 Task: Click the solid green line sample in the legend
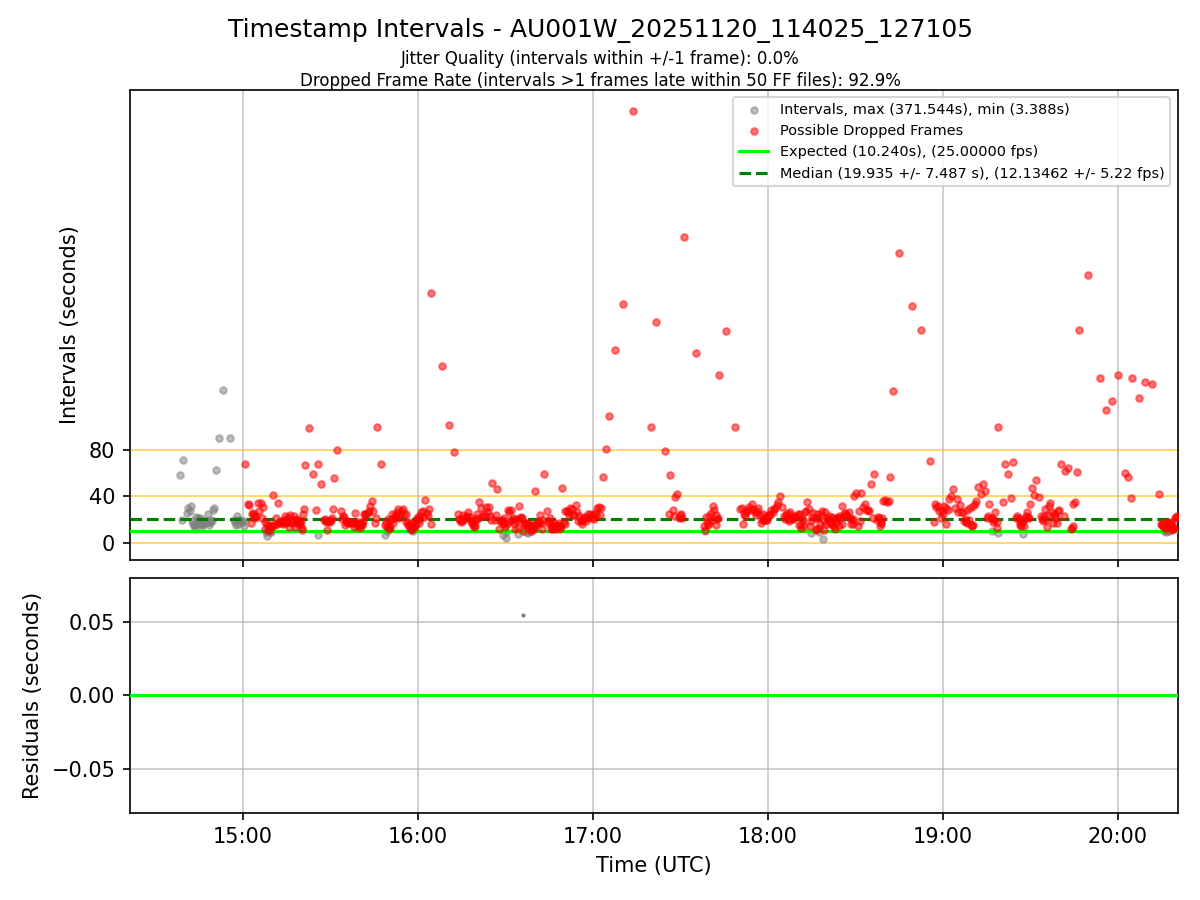click(754, 152)
